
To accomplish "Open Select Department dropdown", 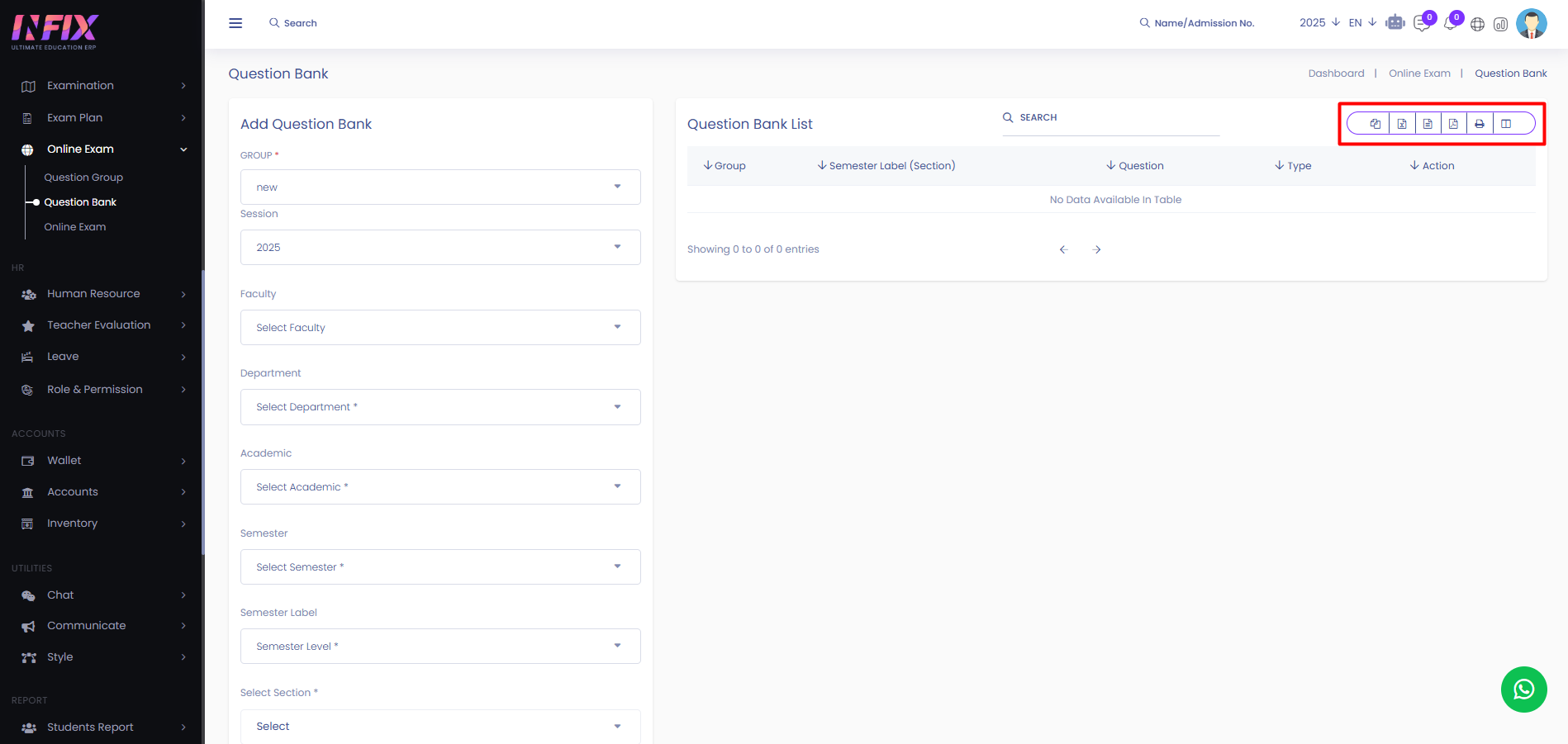I will click(x=440, y=407).
